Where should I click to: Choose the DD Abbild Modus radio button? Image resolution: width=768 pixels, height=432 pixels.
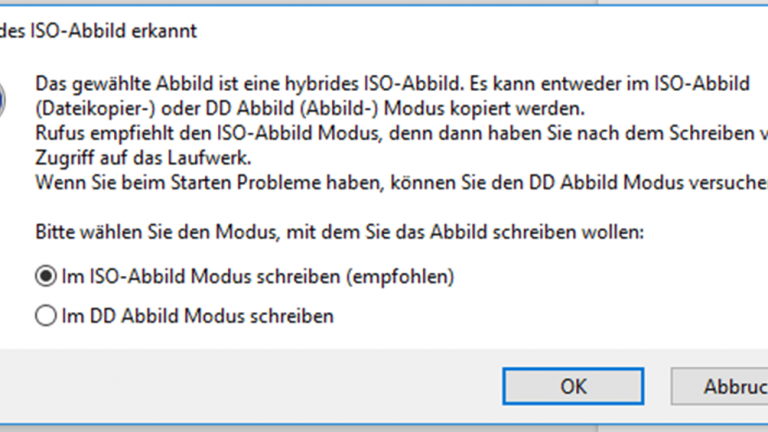click(x=46, y=316)
